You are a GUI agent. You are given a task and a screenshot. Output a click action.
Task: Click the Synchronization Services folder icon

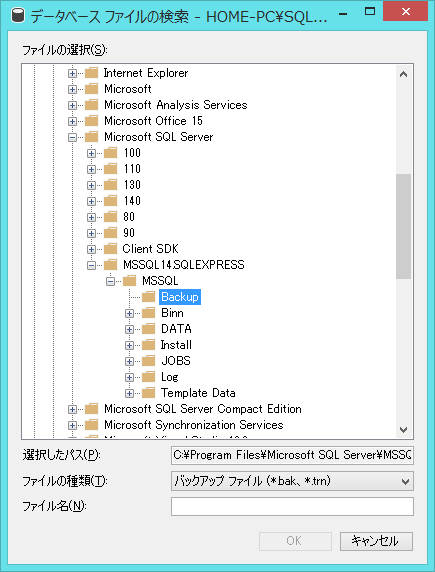click(92, 425)
